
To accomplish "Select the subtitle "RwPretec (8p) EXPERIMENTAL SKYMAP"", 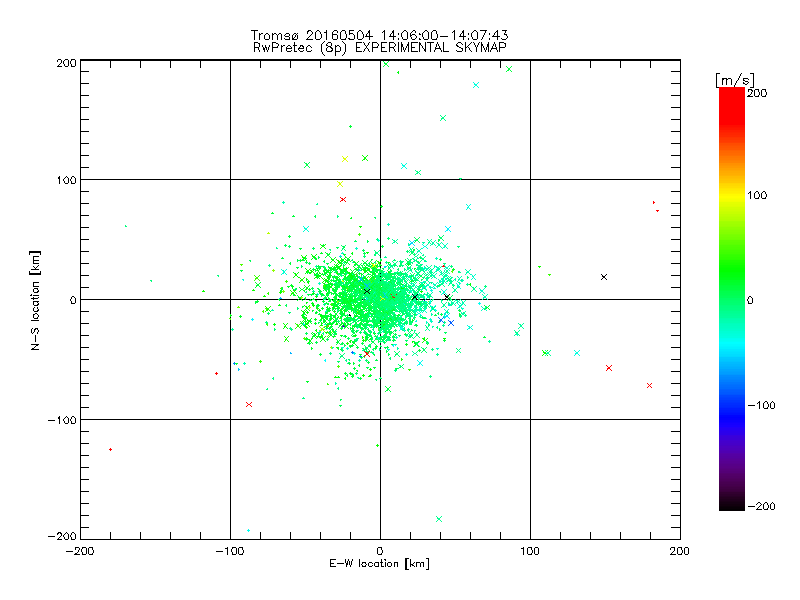I will (x=379, y=48).
